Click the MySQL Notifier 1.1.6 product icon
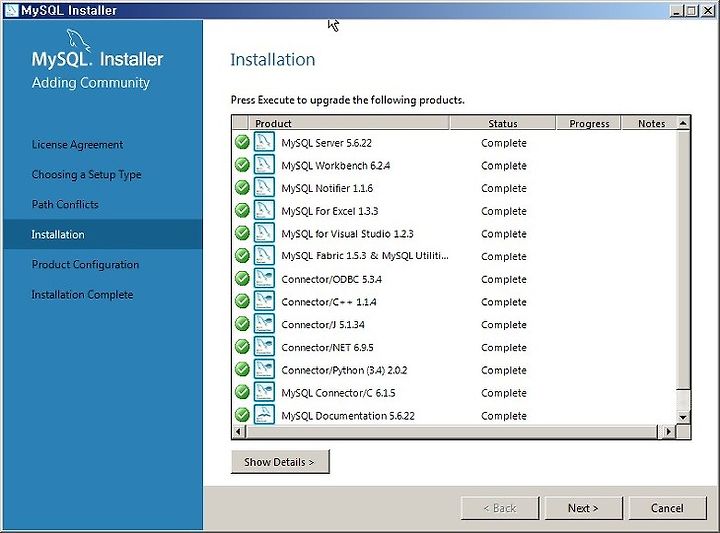720x533 pixels. tap(264, 187)
